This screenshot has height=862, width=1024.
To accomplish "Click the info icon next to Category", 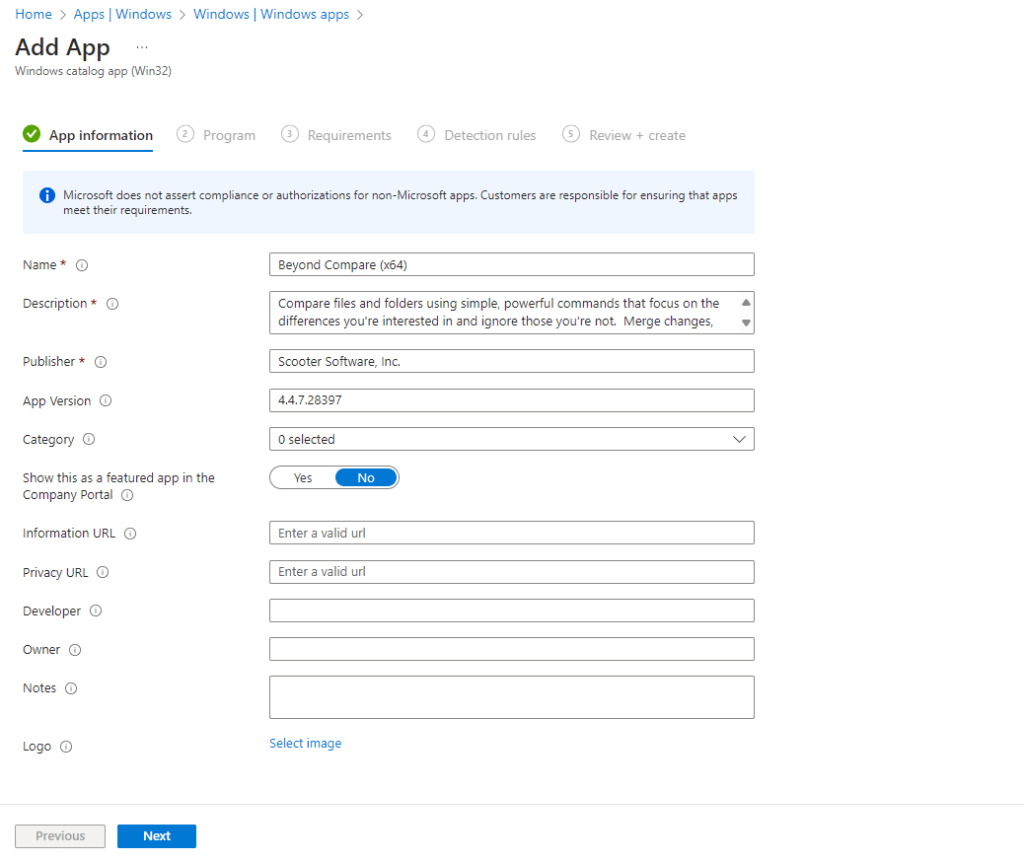I will pos(89,439).
